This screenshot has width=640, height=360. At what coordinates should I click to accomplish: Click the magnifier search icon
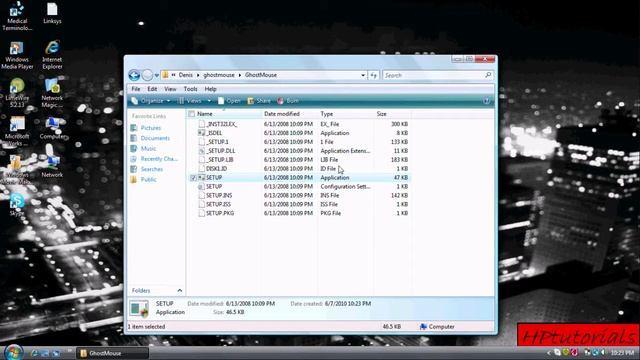pos(488,75)
